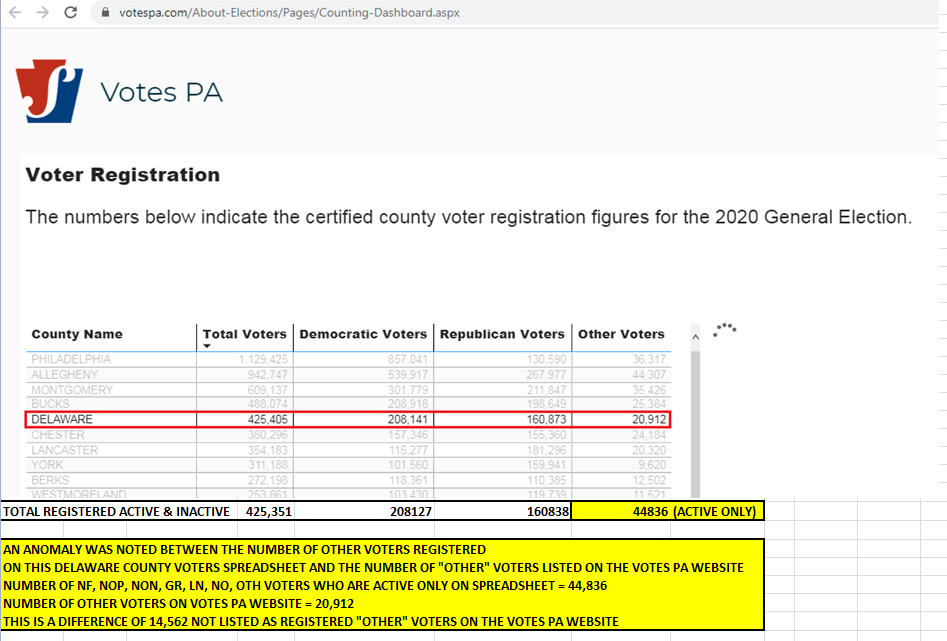Click the padlock site security icon
The width and height of the screenshot is (947, 641).
point(105,12)
